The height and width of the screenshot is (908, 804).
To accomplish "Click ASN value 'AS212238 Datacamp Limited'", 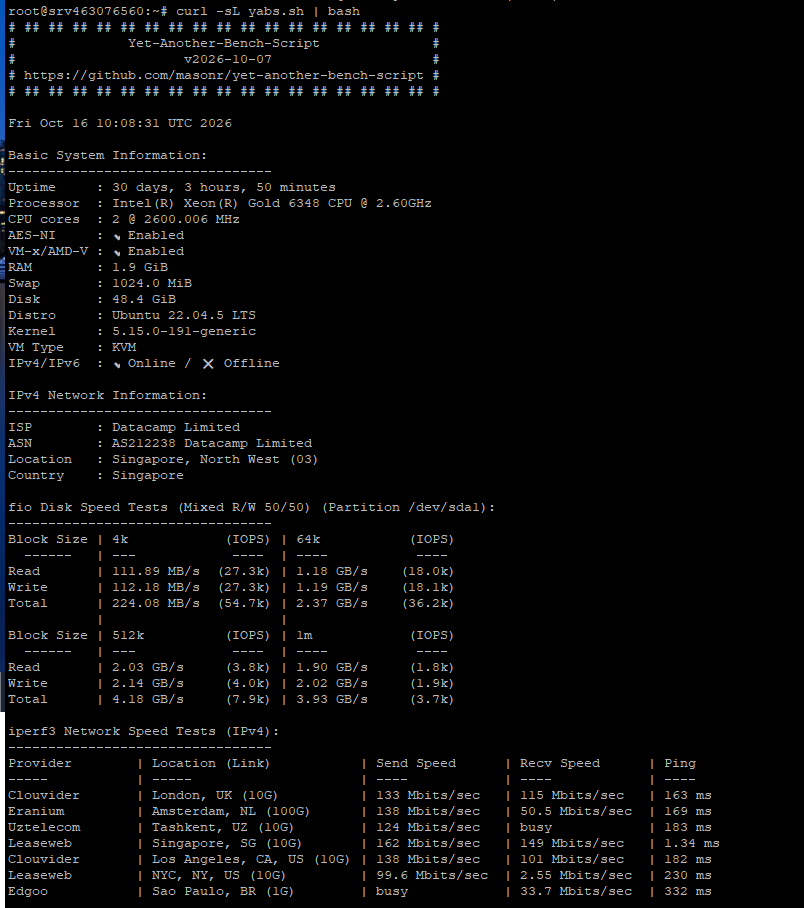I will pyautogui.click(x=212, y=443).
